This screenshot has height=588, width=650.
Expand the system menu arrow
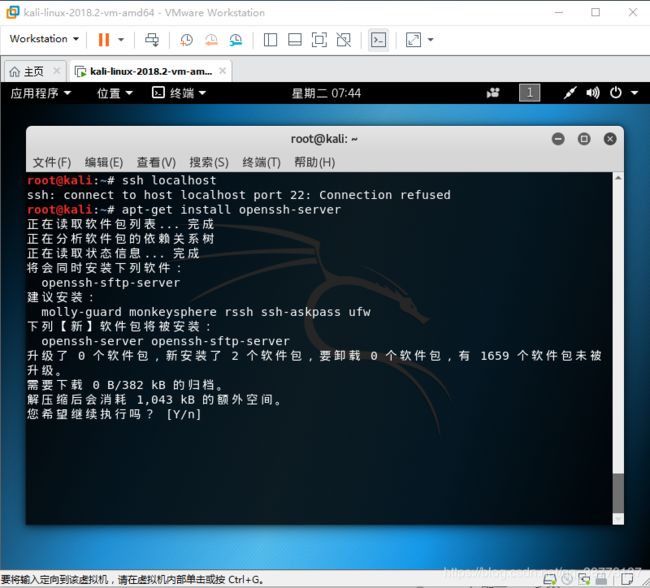click(x=635, y=93)
